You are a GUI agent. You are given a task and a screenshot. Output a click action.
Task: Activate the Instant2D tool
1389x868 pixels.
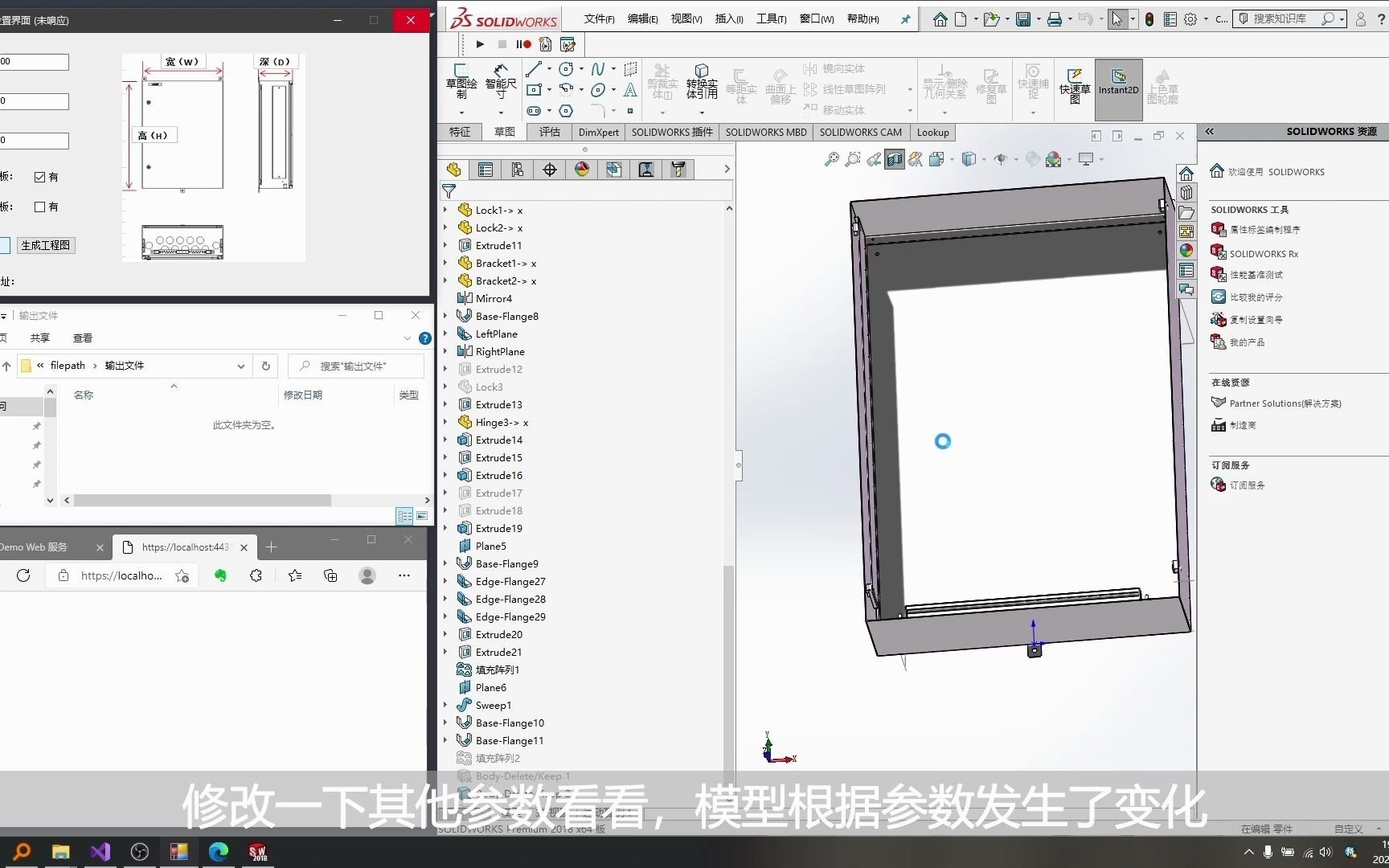1118,88
